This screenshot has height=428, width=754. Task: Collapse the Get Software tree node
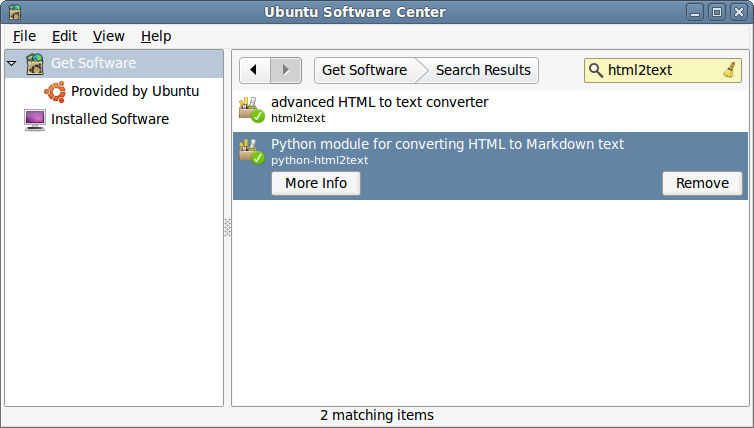pos(12,63)
